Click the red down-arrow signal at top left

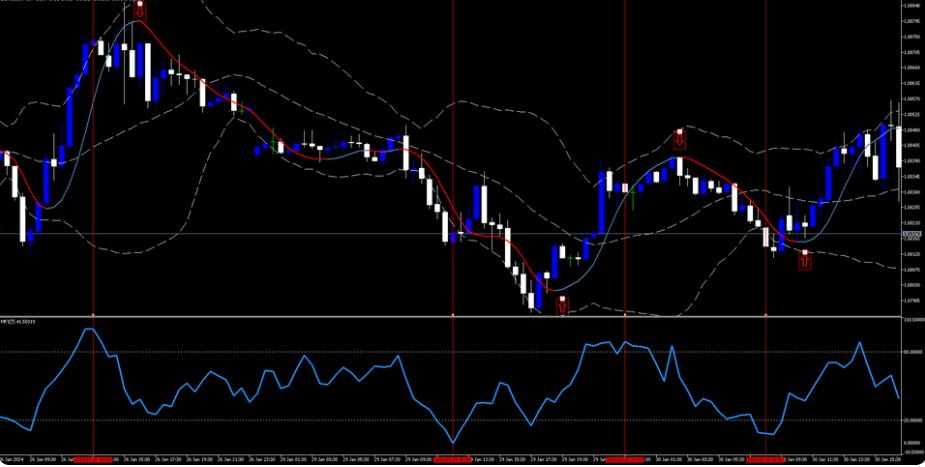[x=139, y=9]
